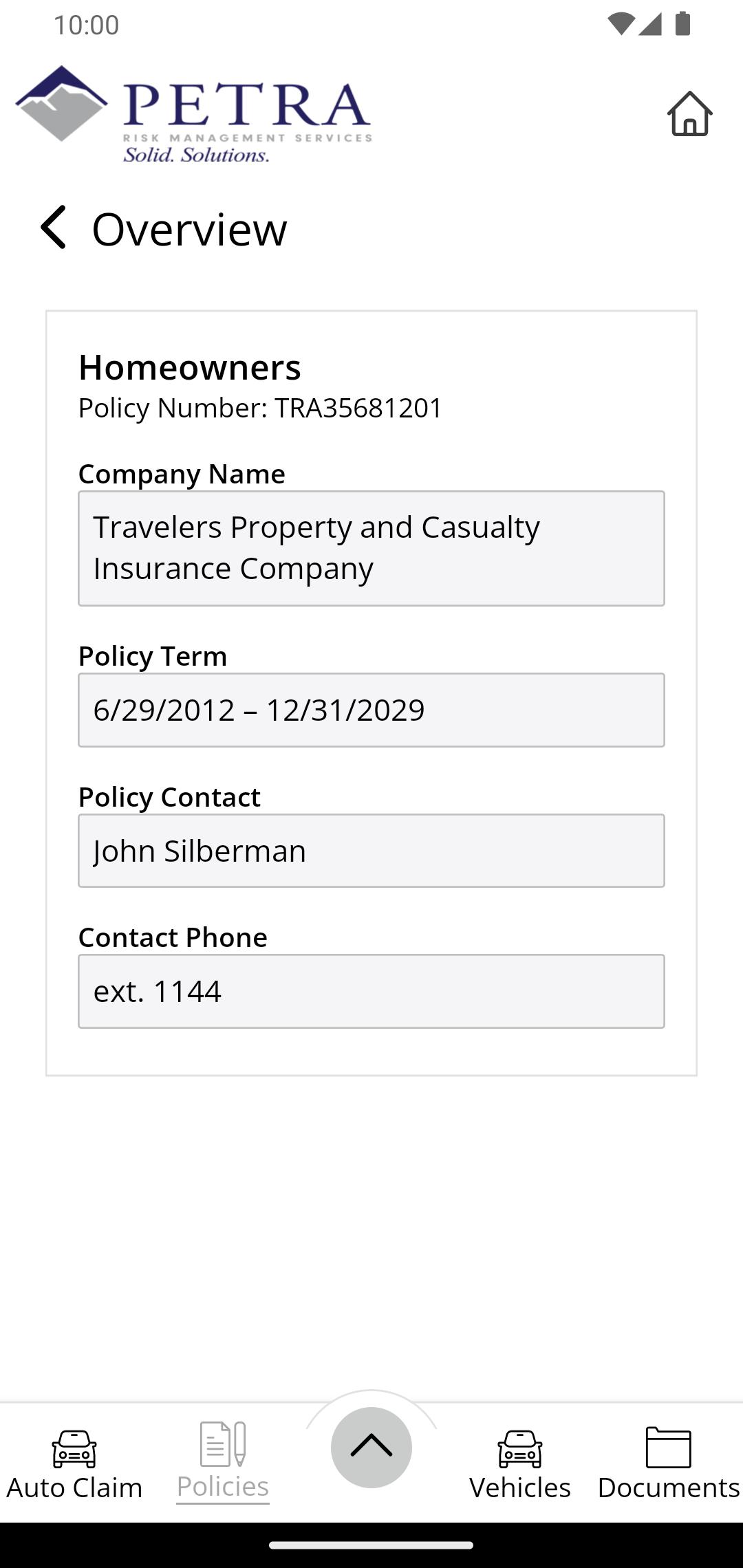Open the Auto Claim car icon
The image size is (743, 1568).
tap(74, 1449)
